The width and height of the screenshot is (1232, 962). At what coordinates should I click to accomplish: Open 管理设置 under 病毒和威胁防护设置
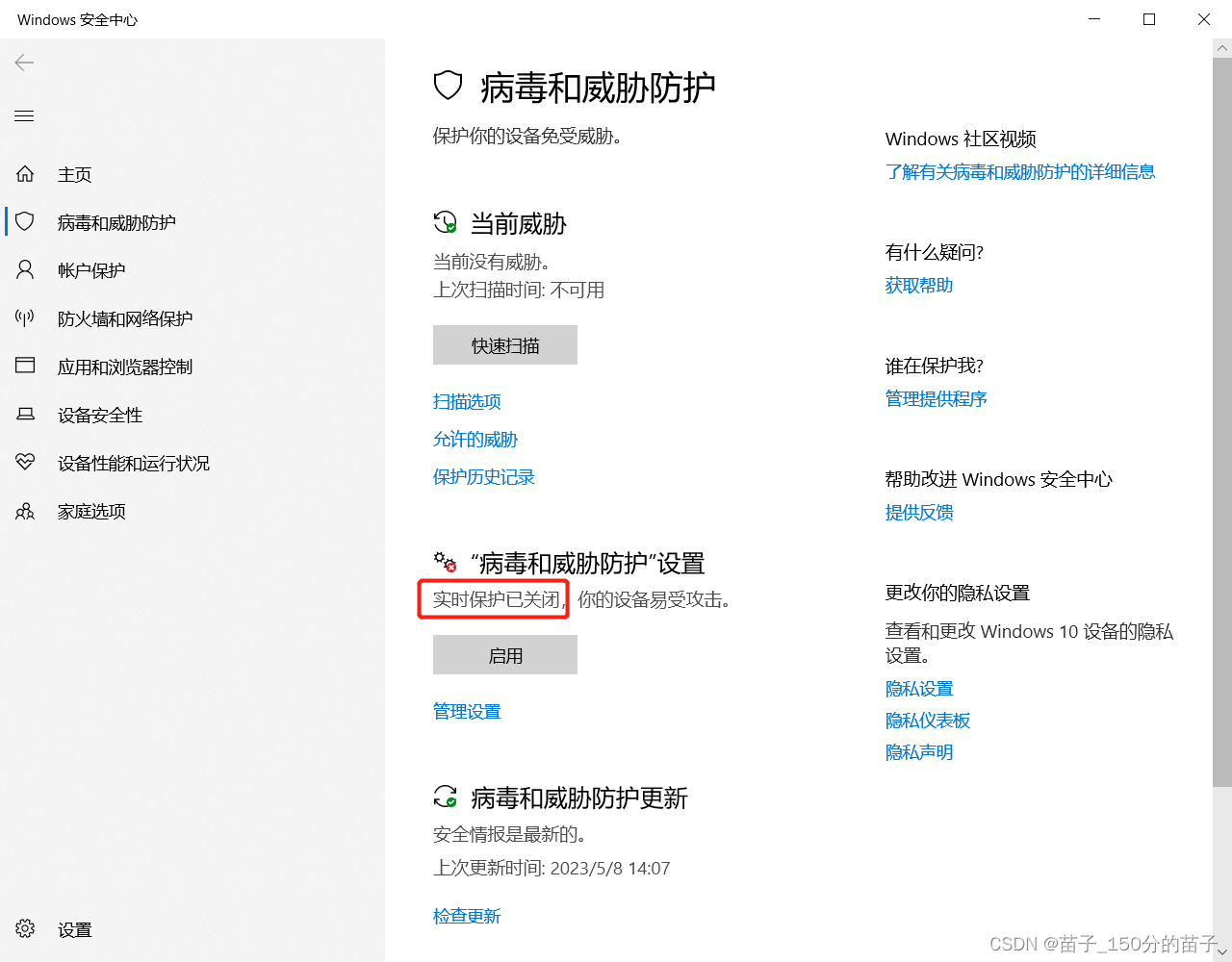click(x=467, y=711)
